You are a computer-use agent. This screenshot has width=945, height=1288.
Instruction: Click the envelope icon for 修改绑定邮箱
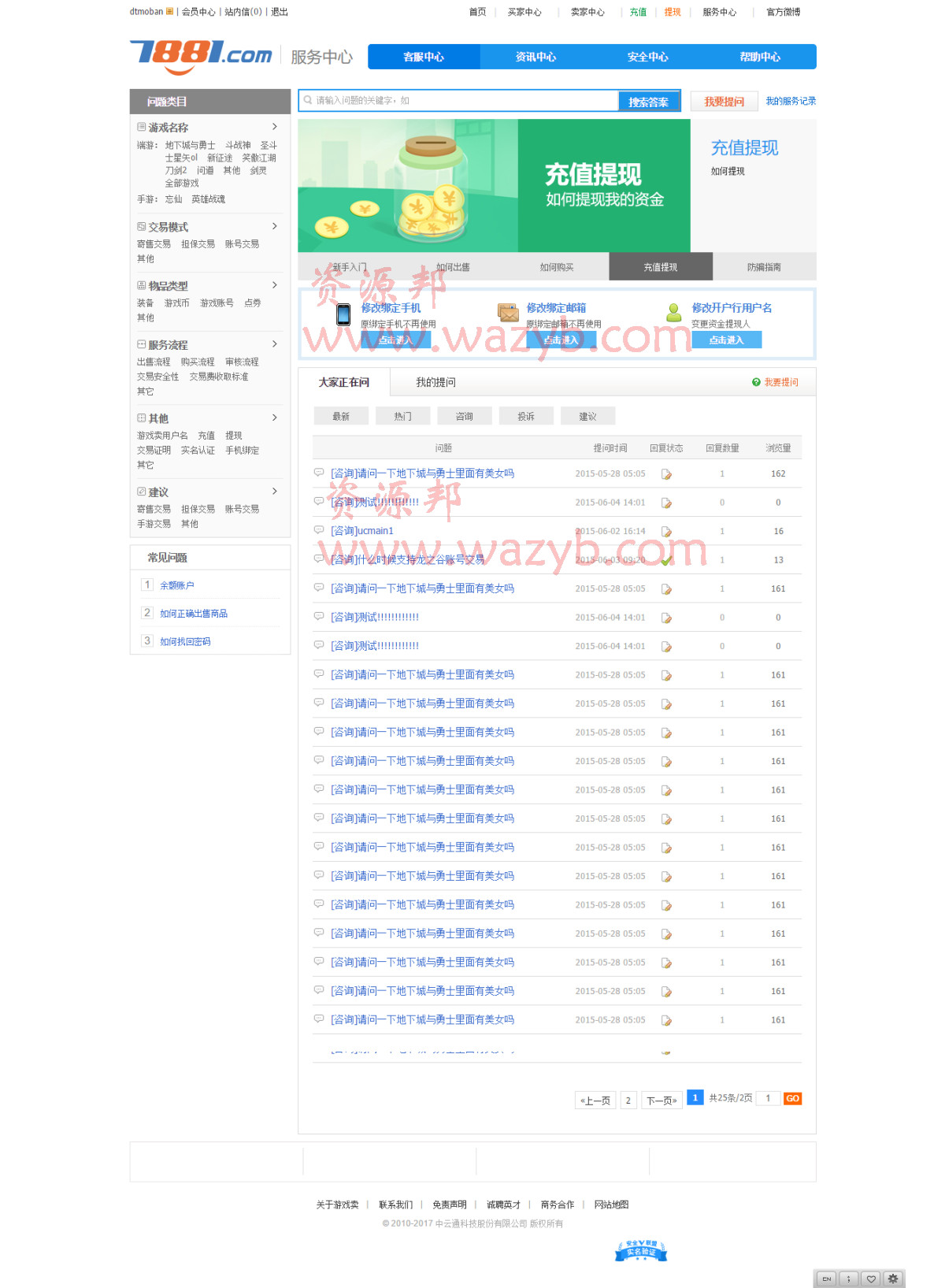[508, 313]
